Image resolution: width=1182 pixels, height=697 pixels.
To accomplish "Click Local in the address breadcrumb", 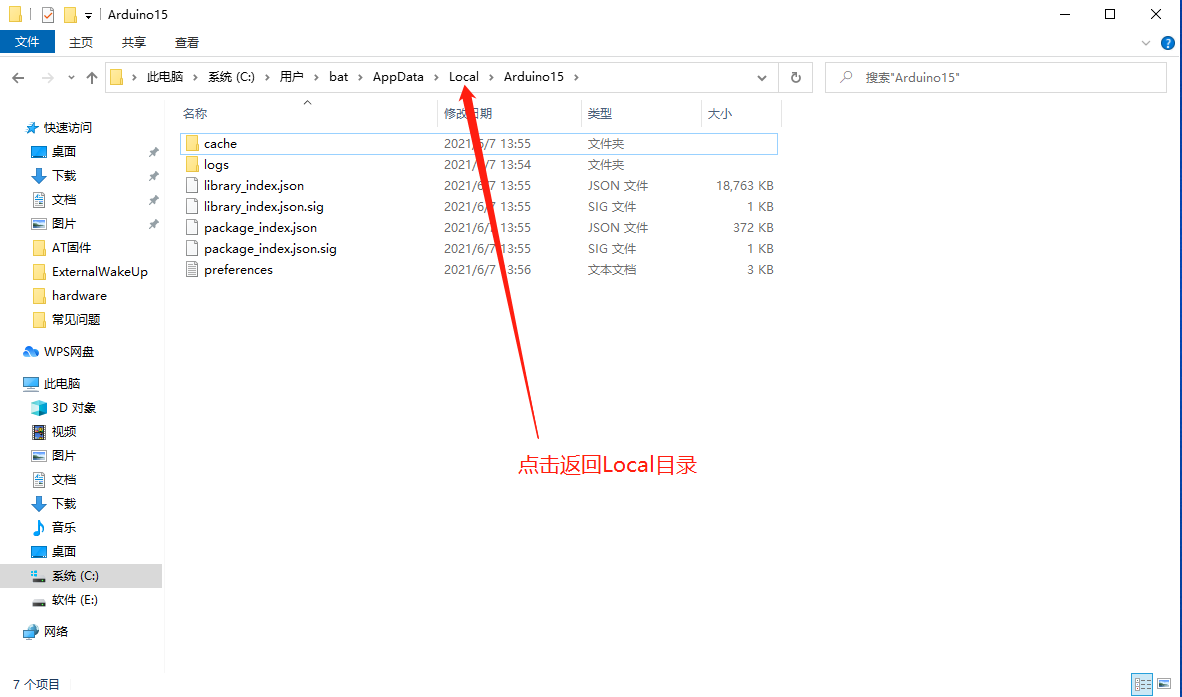I will point(464,77).
